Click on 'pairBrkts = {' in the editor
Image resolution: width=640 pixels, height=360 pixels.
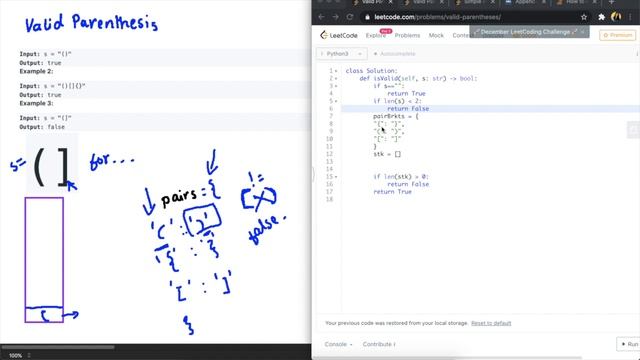tap(396, 116)
